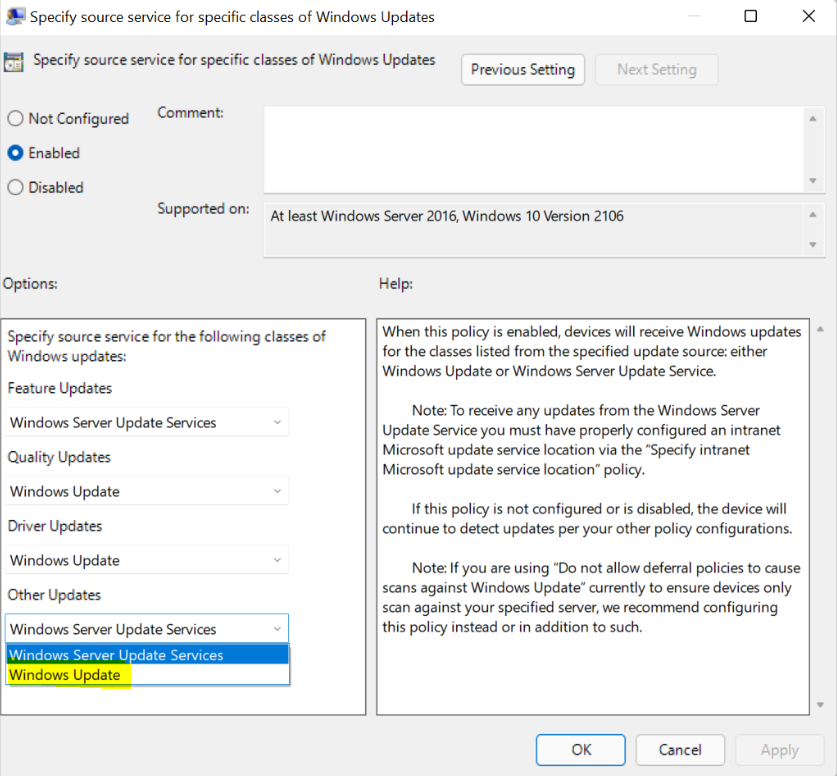Click the Feature Updates label
Screen dimensions: 837x776
click(x=60, y=388)
